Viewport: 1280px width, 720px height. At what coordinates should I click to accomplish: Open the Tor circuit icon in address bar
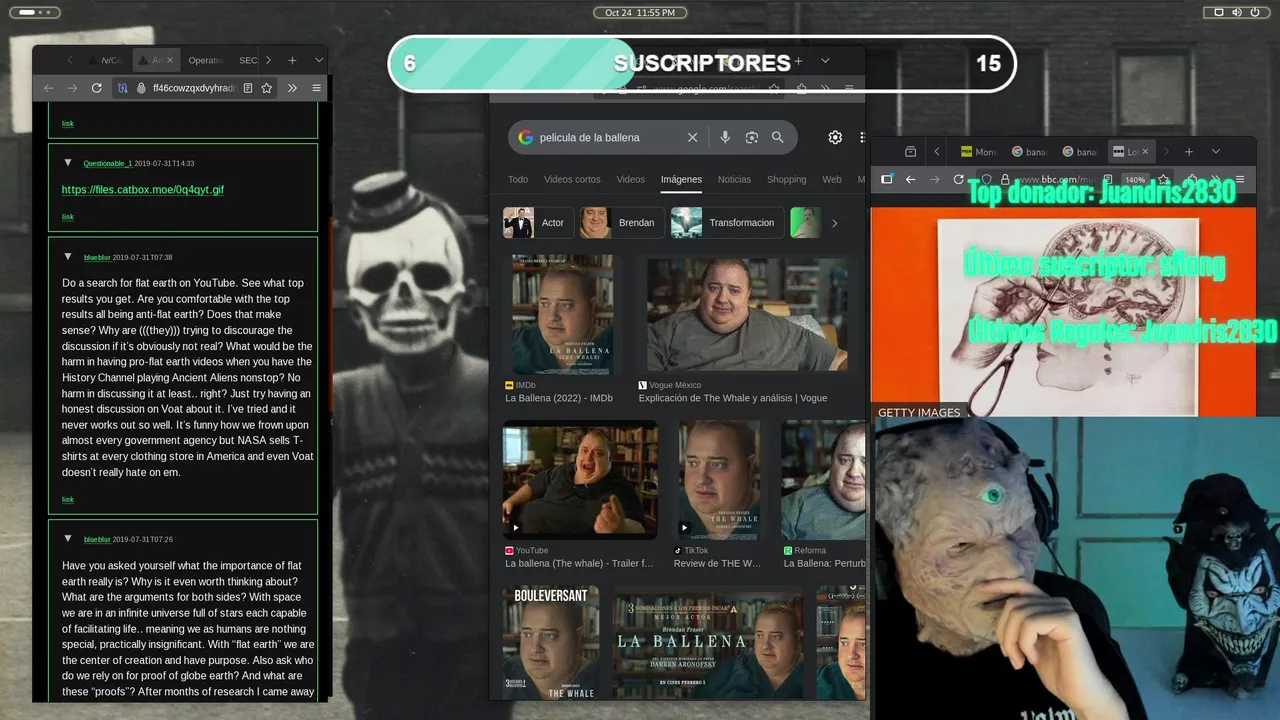pyautogui.click(x=123, y=88)
